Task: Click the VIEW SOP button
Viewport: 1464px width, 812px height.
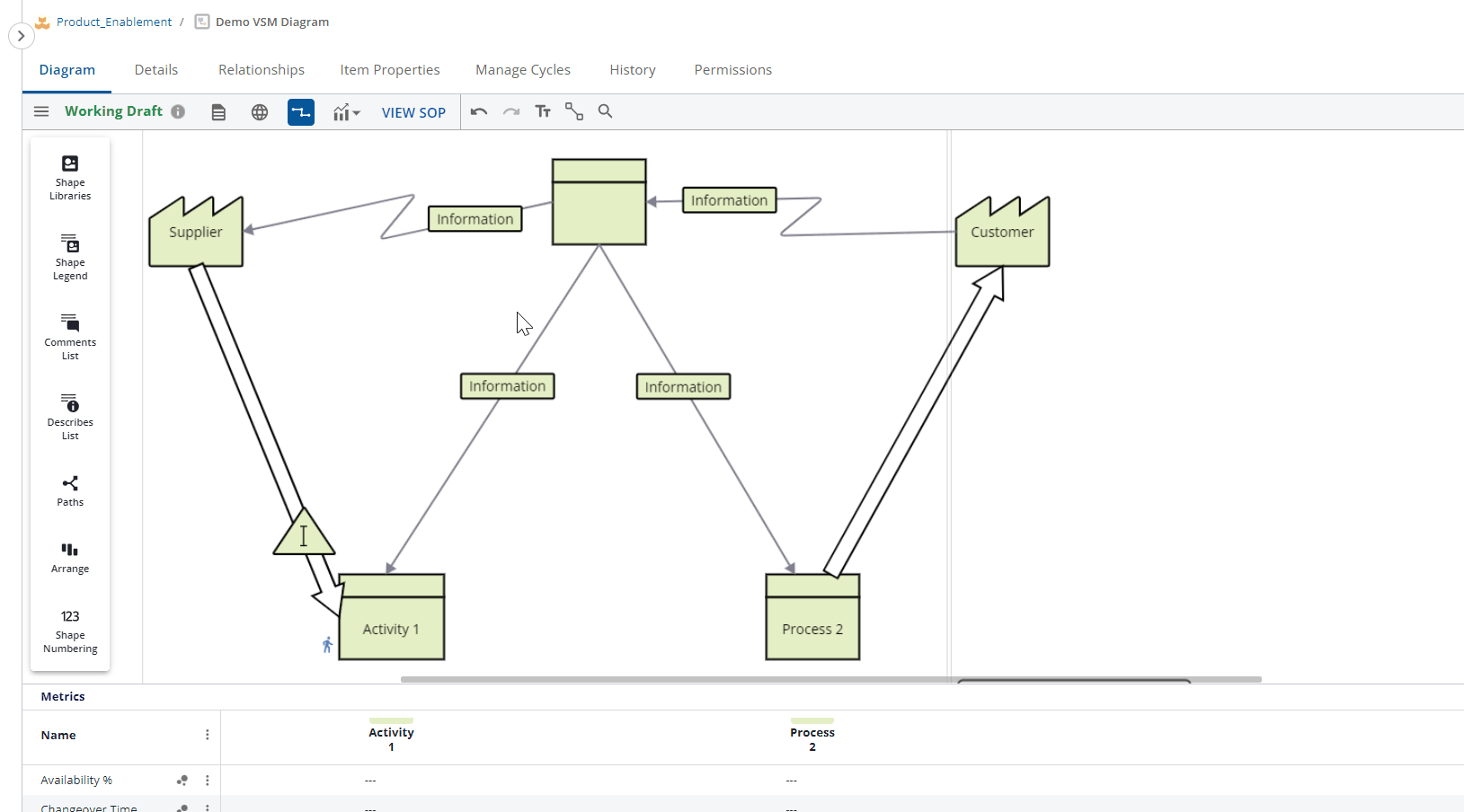Action: point(413,112)
